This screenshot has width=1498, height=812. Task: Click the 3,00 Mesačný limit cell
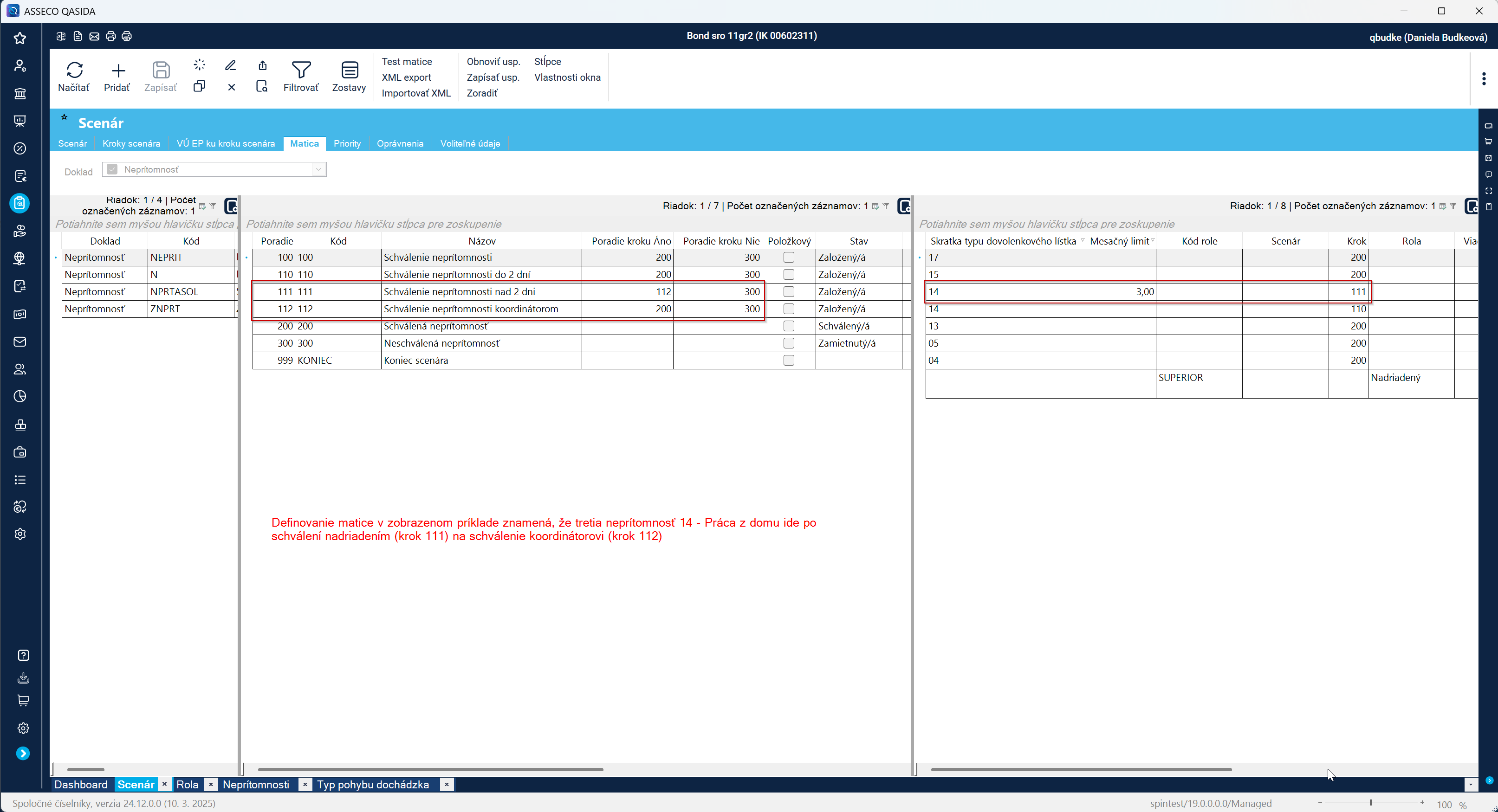pos(1121,292)
